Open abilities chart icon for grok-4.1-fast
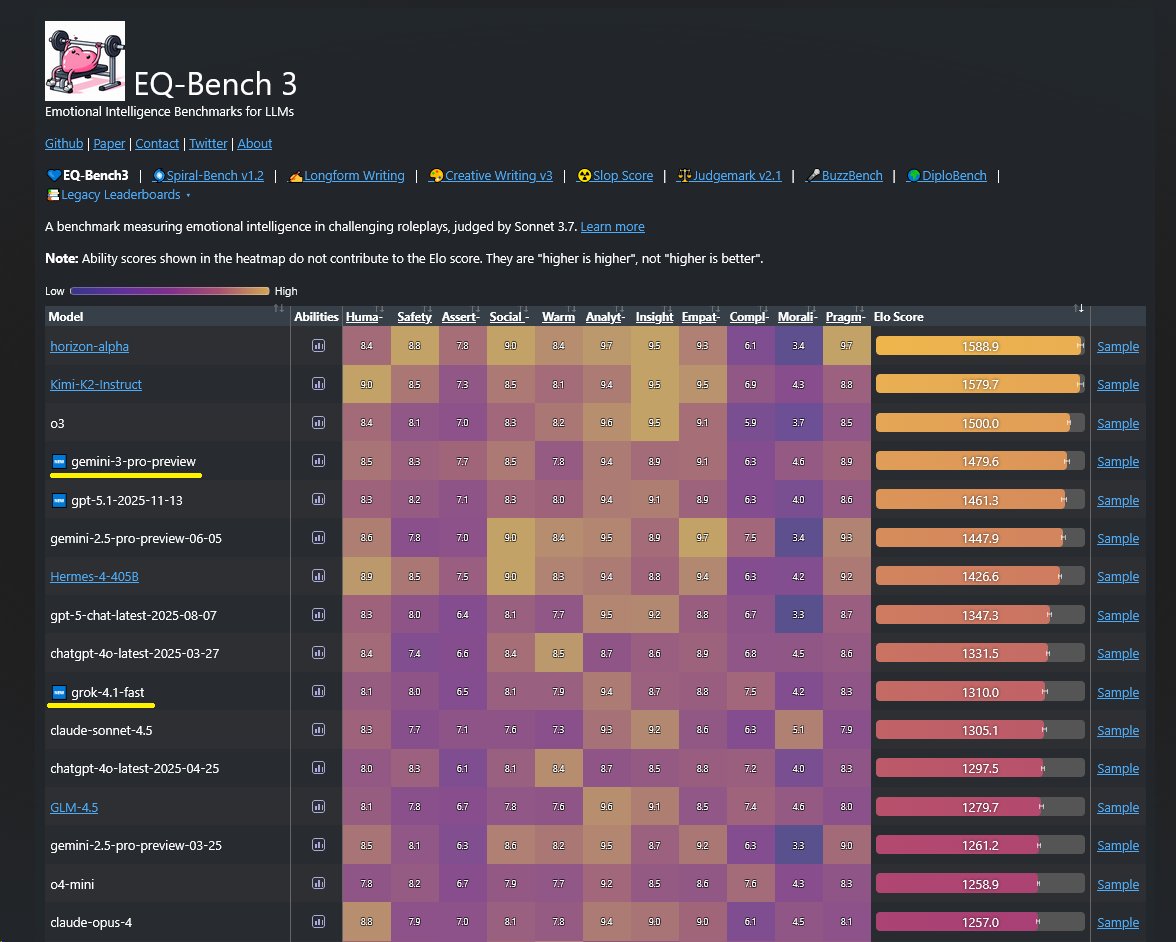This screenshot has width=1176, height=942. [318, 692]
